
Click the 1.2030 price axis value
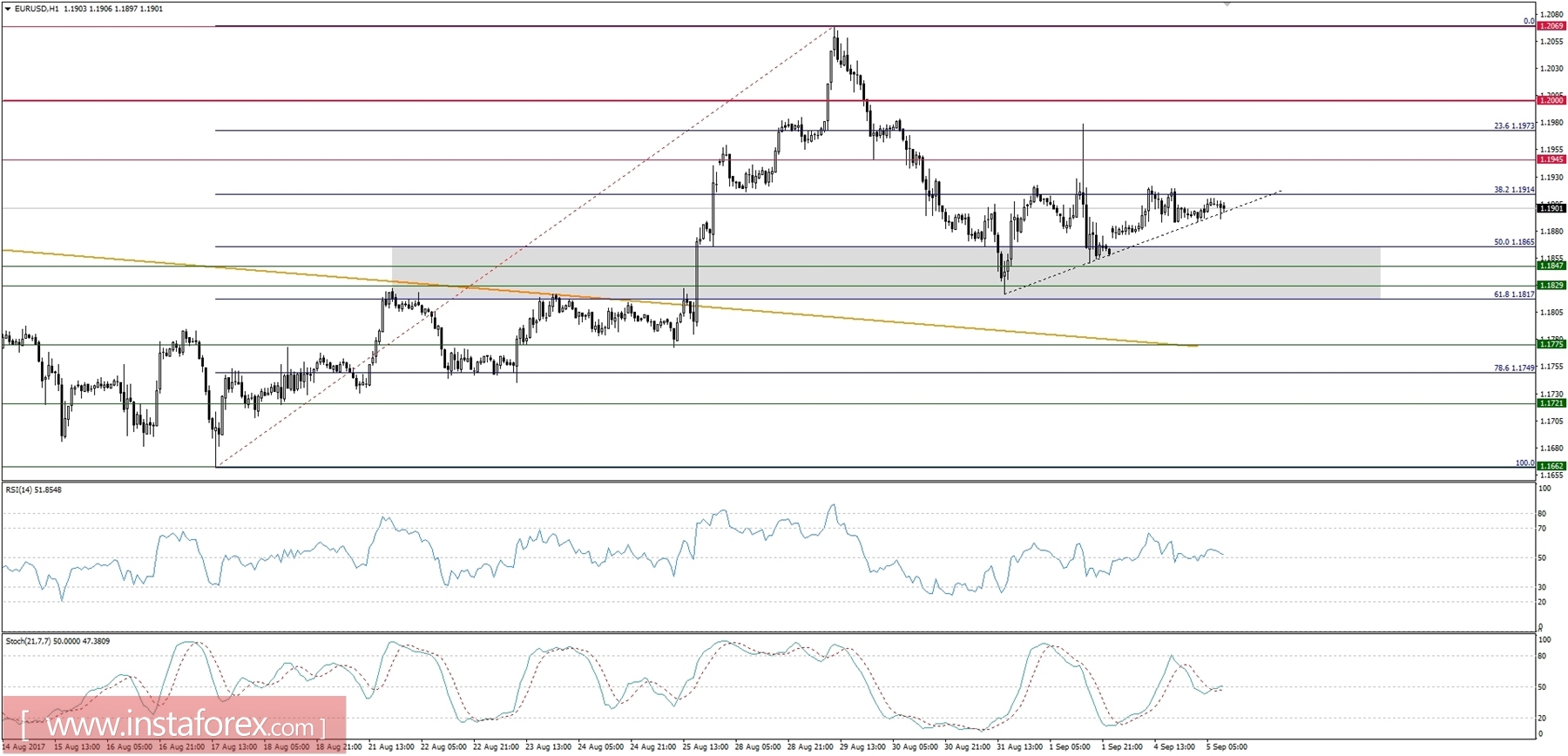click(1551, 68)
